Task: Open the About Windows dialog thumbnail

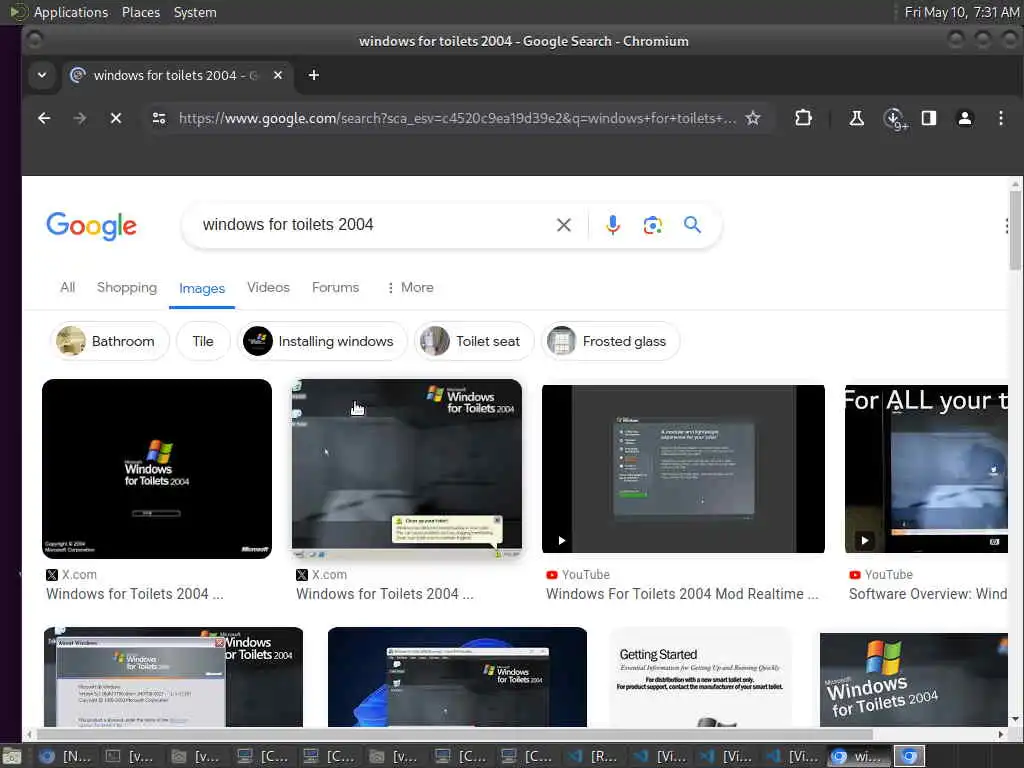Action: click(173, 677)
